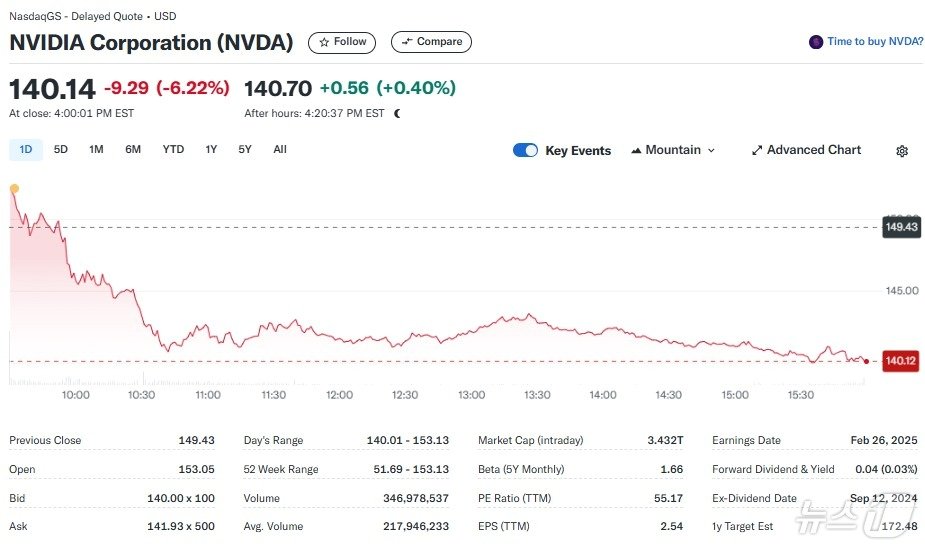Screen dimensions: 925x550
Task: Click the compare arrows icon
Action: tap(406, 42)
